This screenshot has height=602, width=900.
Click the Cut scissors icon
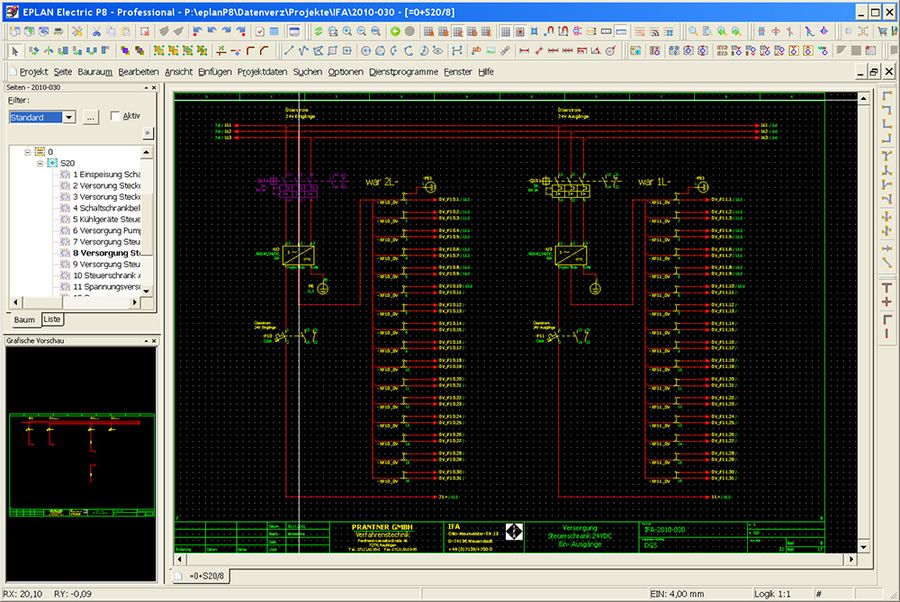pyautogui.click(x=96, y=32)
